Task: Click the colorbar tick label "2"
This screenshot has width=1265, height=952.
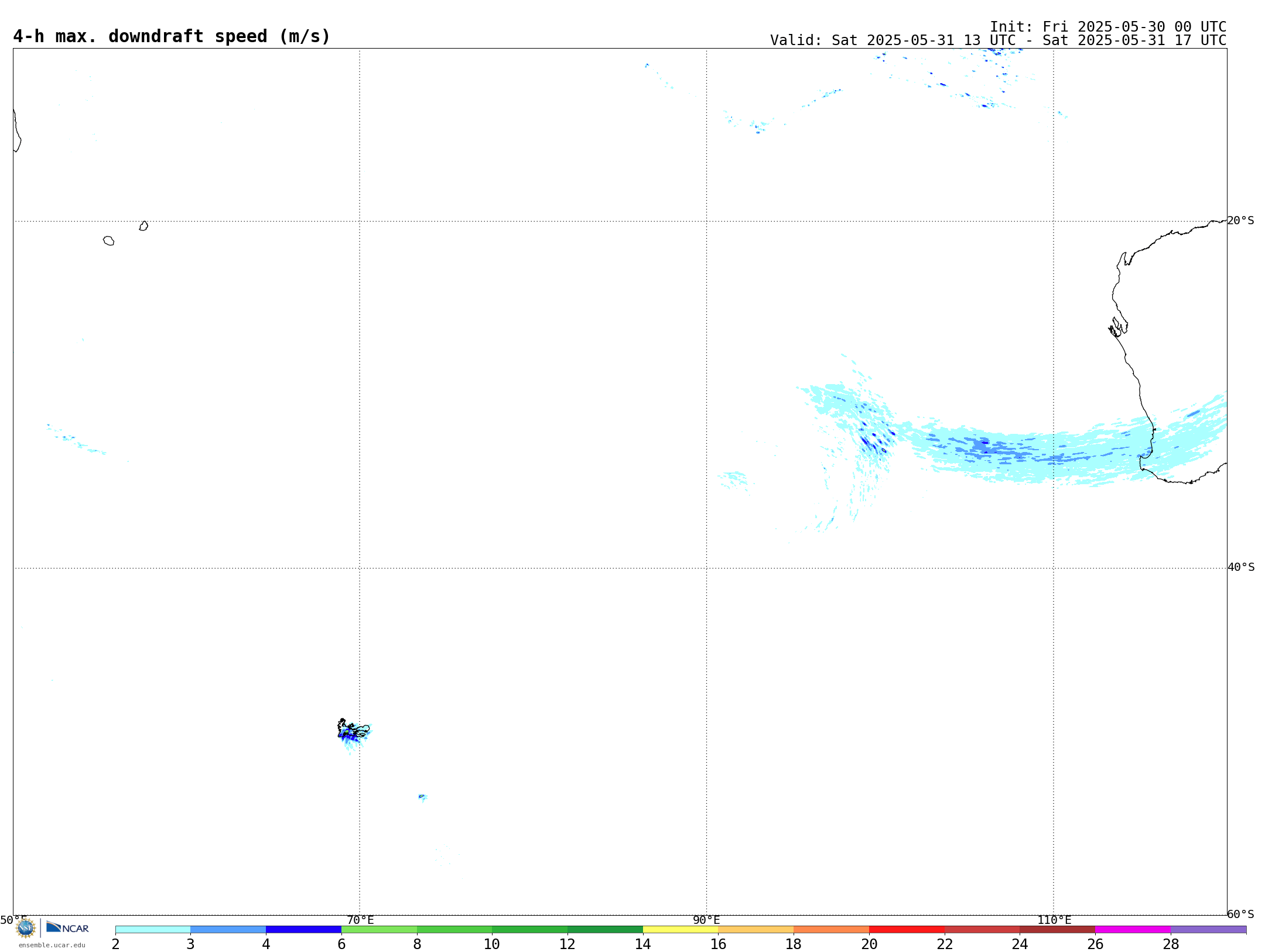Action: pos(115,944)
